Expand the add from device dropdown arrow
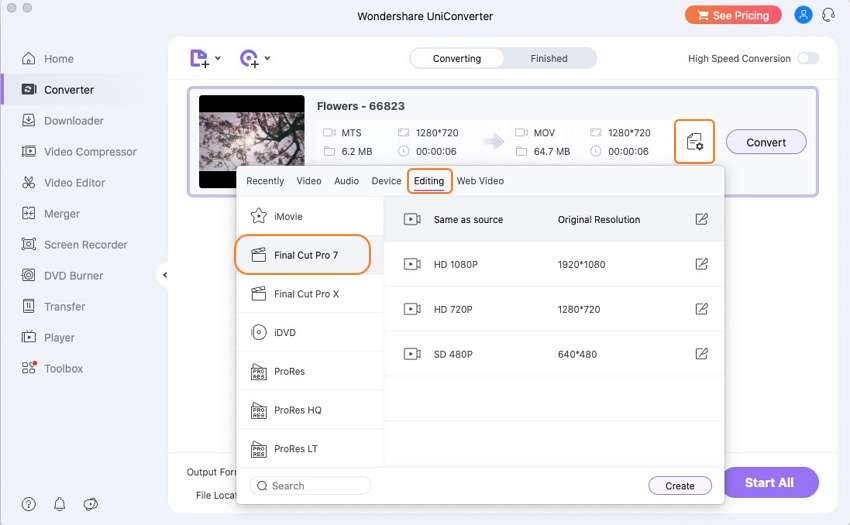The image size is (850, 525). (267, 59)
